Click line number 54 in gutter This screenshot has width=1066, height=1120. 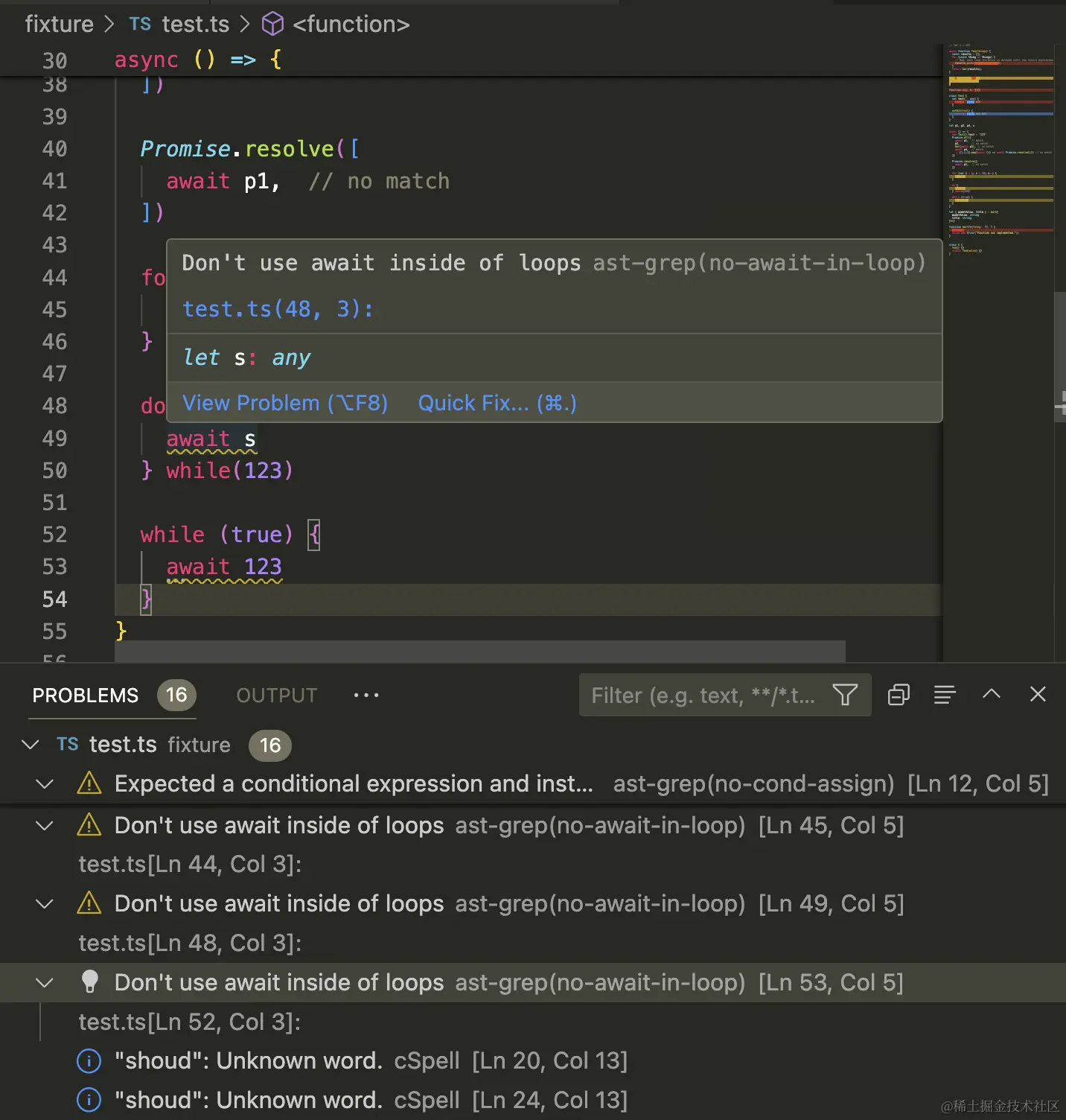click(54, 599)
